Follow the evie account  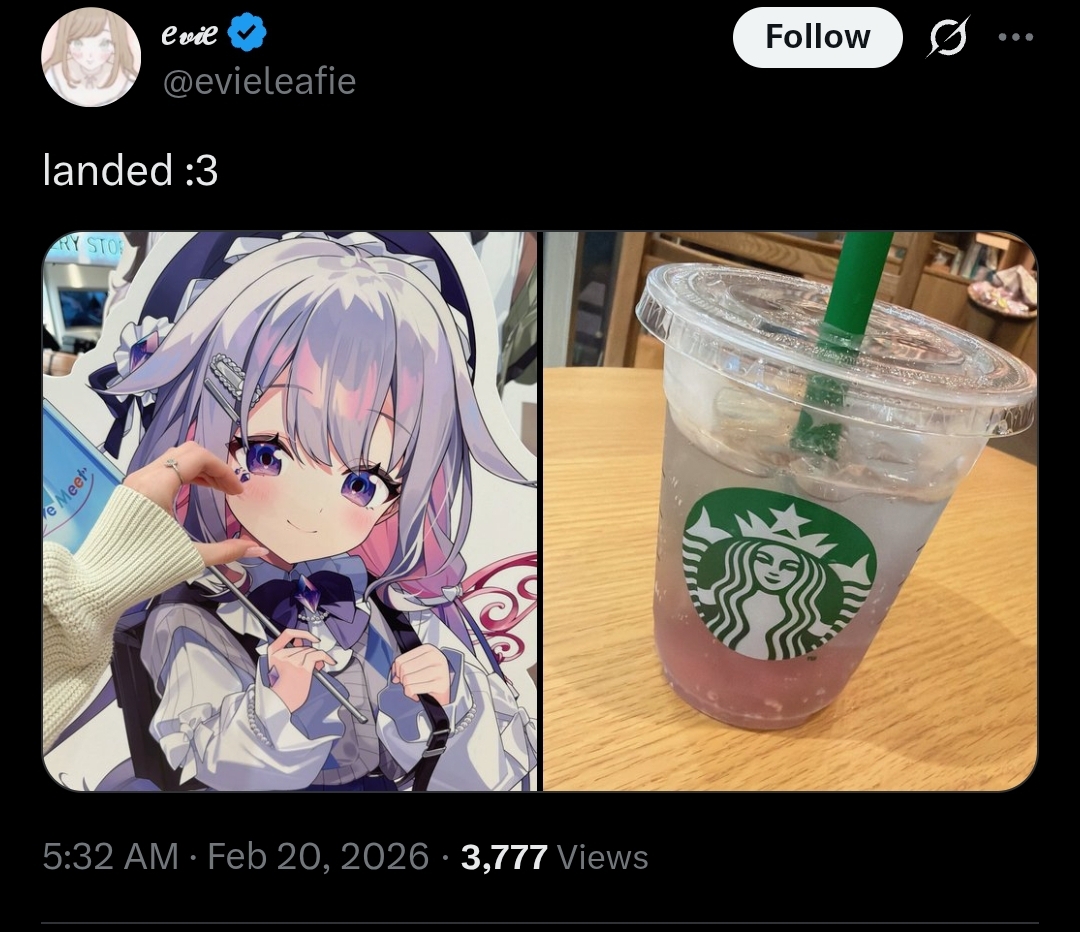pos(818,37)
